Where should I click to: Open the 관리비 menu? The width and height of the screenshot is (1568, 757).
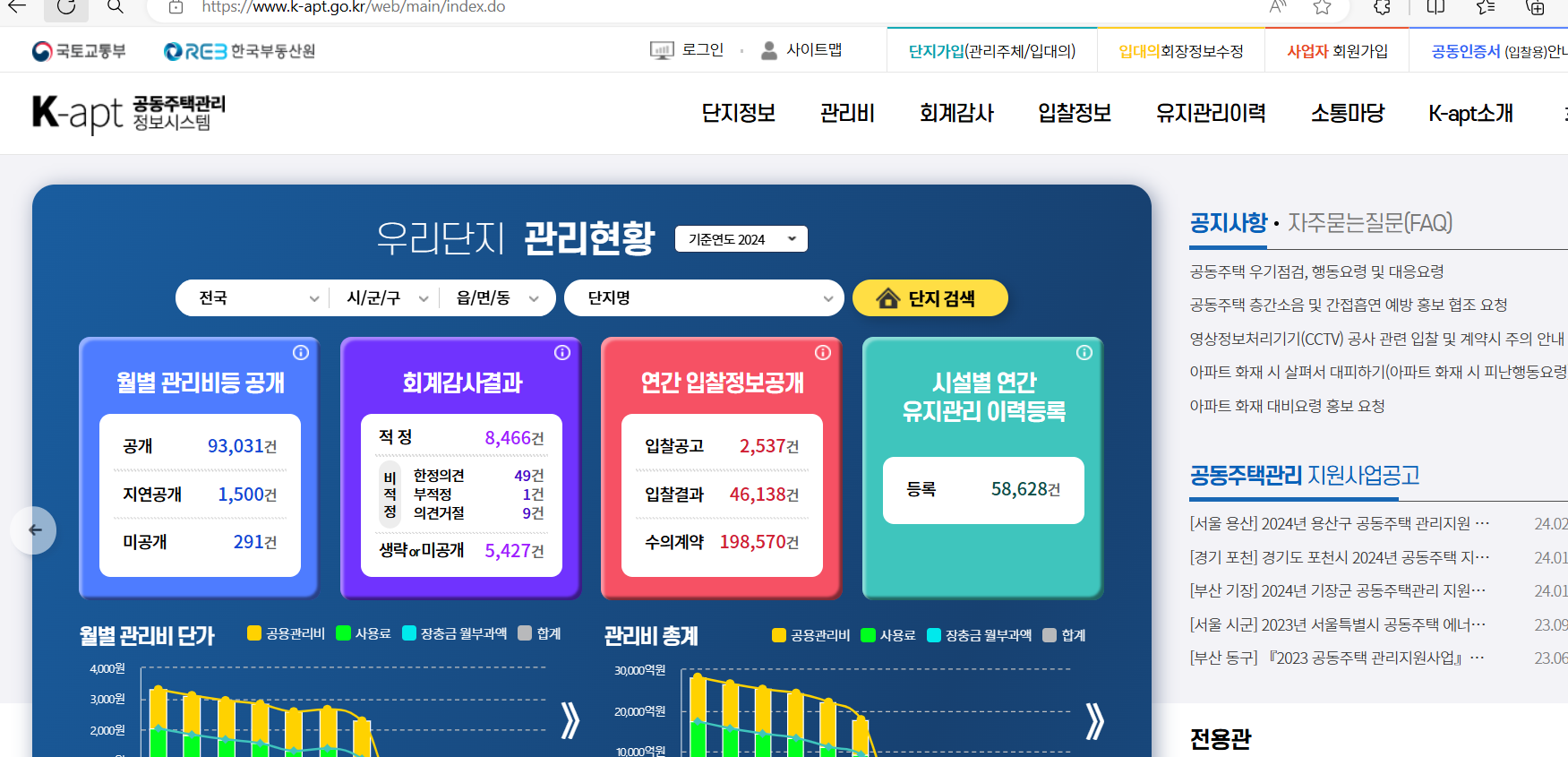point(847,114)
